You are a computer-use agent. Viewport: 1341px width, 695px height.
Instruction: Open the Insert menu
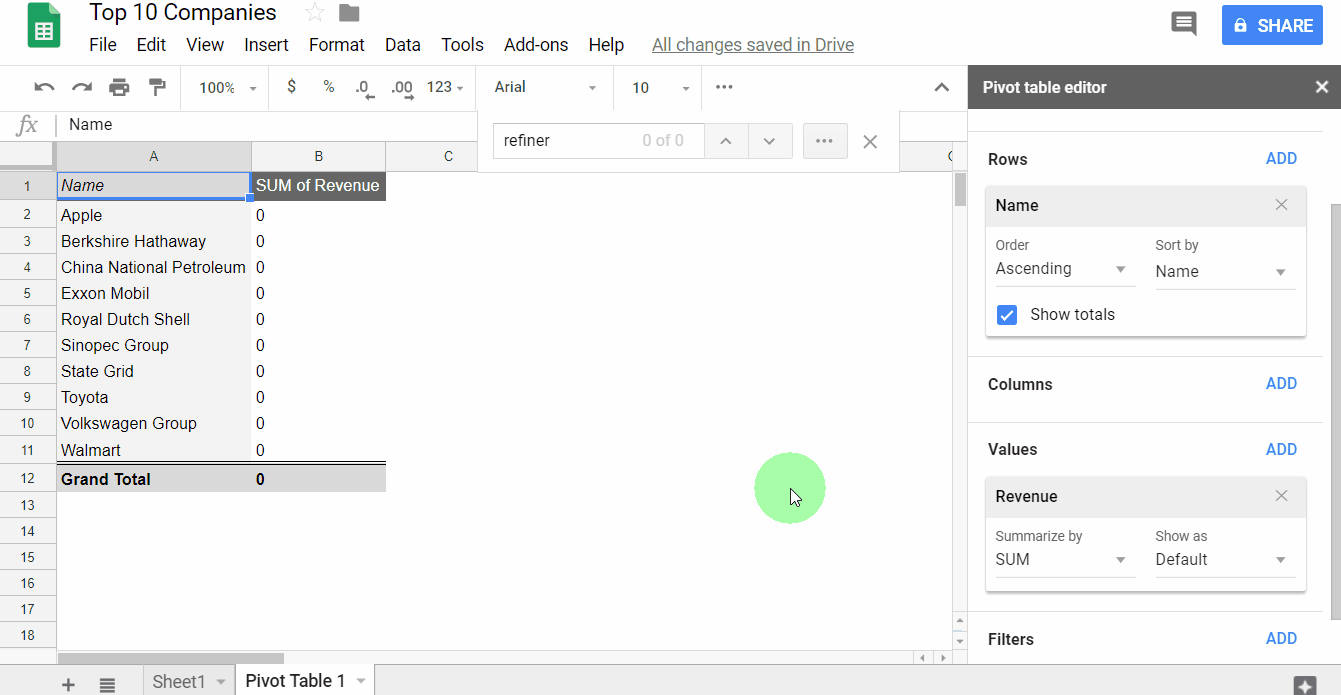pyautogui.click(x=266, y=45)
